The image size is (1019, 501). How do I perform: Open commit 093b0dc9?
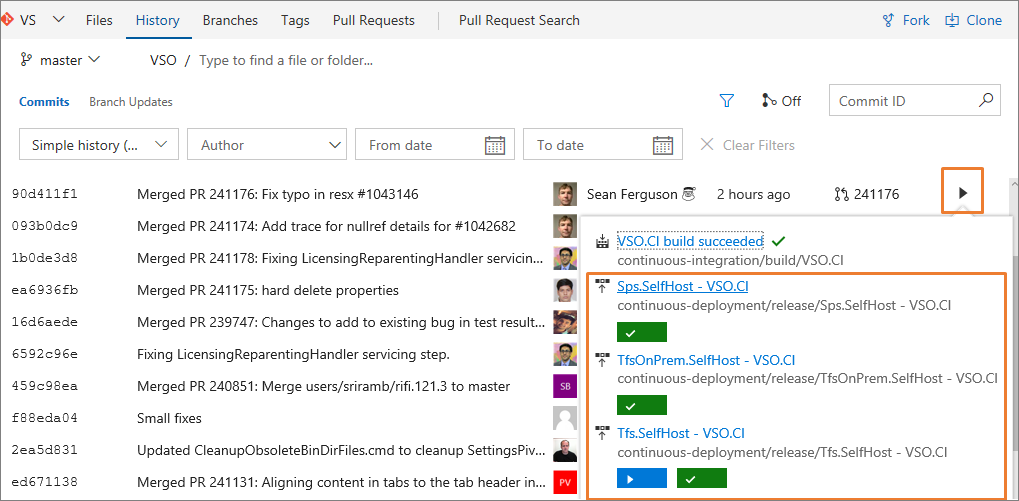tap(45, 226)
